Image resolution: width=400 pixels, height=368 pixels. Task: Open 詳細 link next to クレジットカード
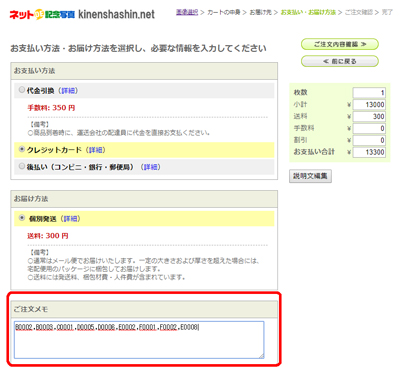[x=96, y=150]
